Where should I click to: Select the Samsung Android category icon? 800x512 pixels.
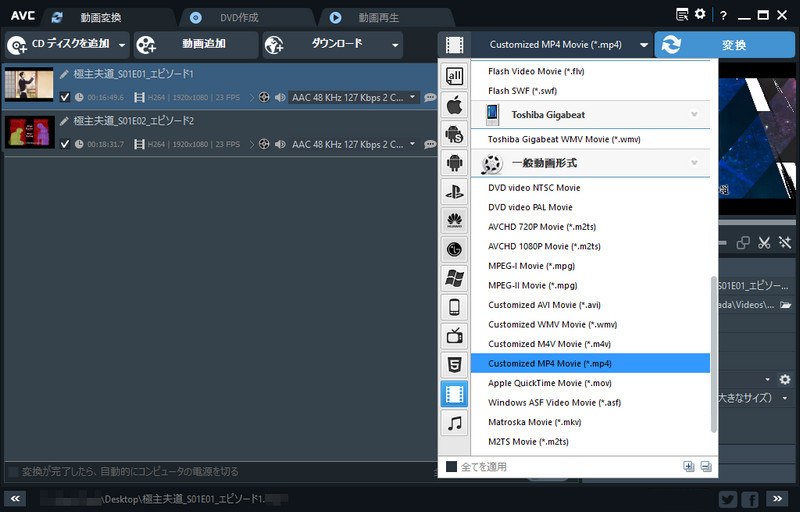(x=454, y=134)
